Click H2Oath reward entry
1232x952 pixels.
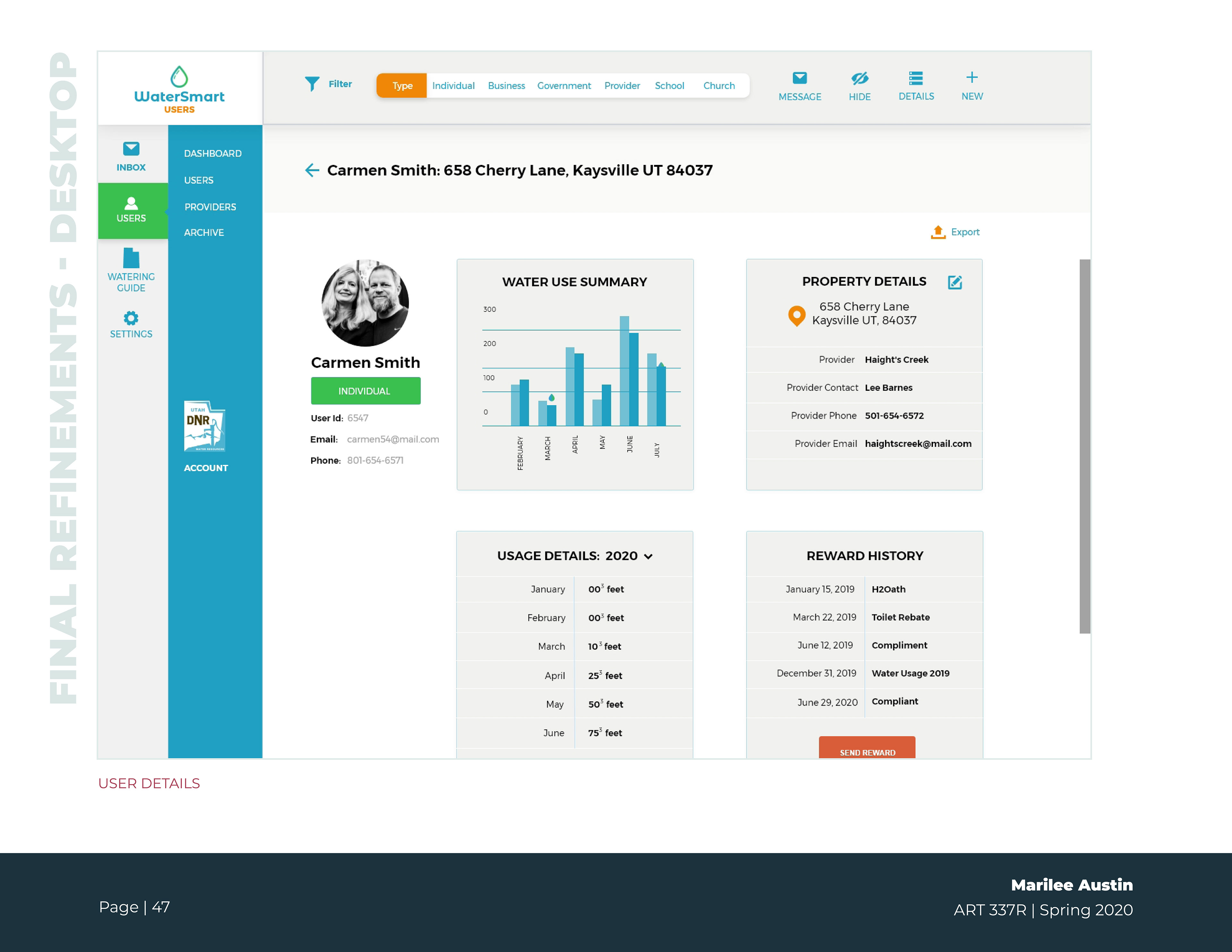[x=888, y=589]
